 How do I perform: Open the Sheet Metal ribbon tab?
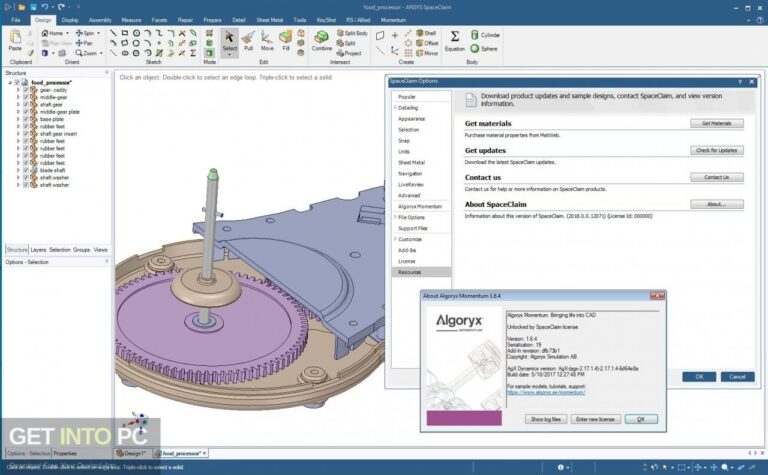pos(269,20)
